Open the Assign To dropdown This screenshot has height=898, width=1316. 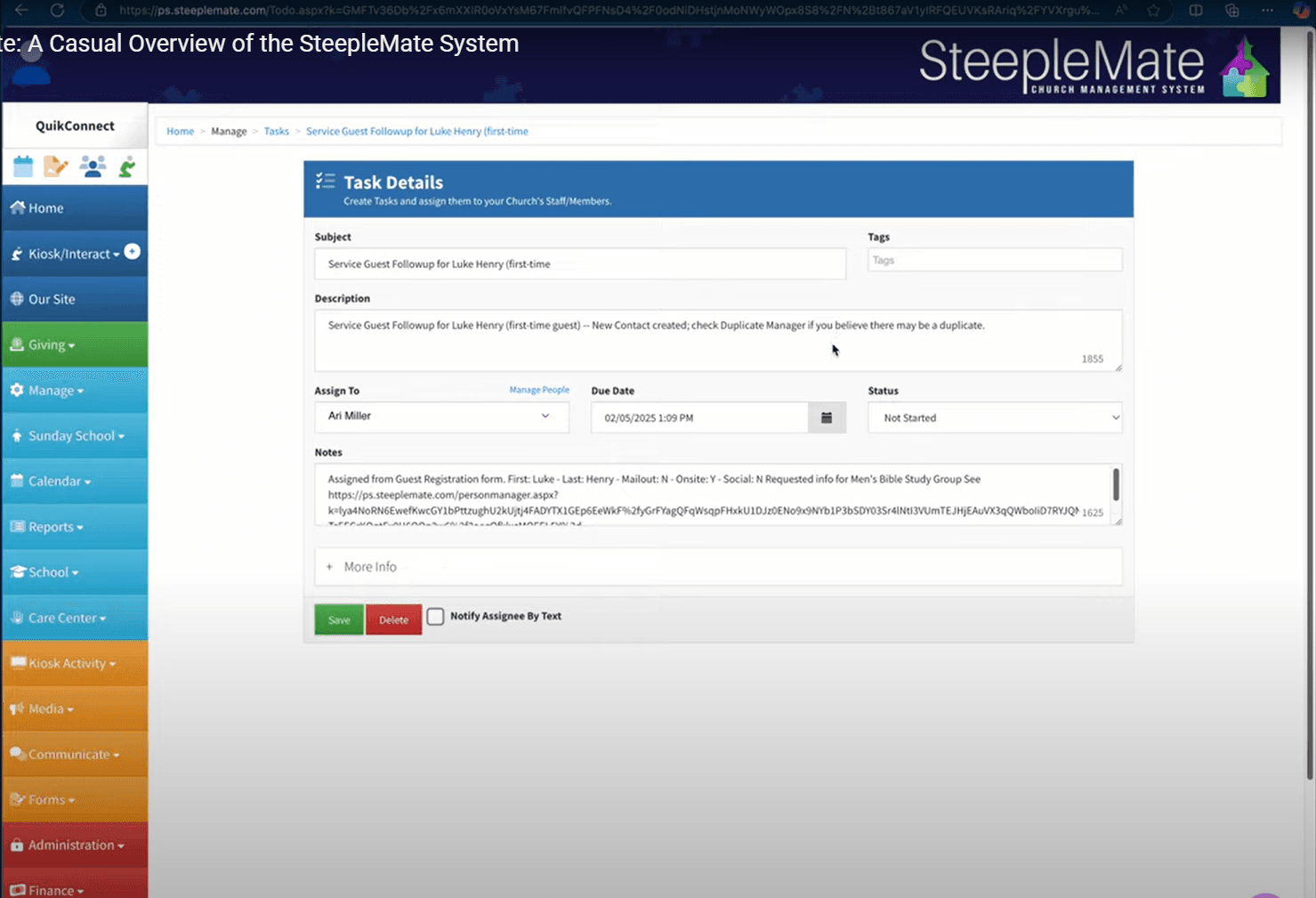[x=441, y=417]
